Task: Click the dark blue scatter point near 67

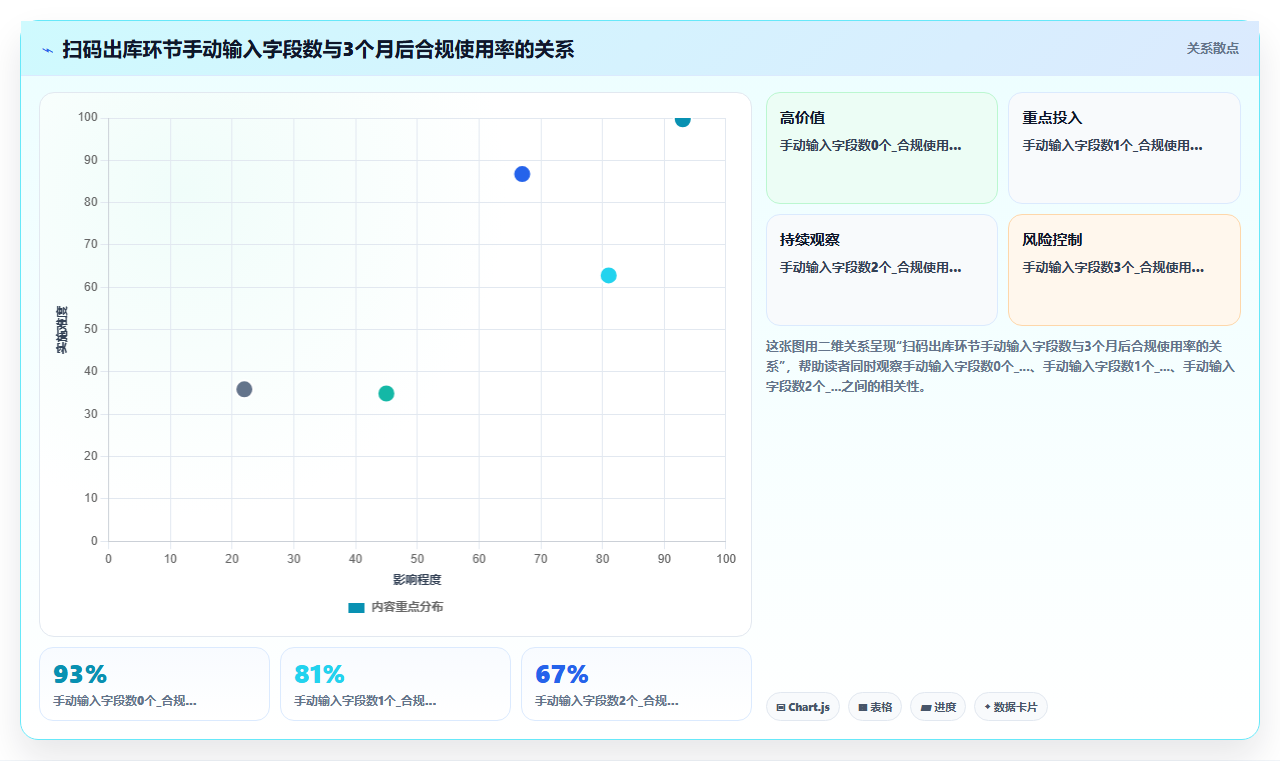Action: tap(522, 174)
